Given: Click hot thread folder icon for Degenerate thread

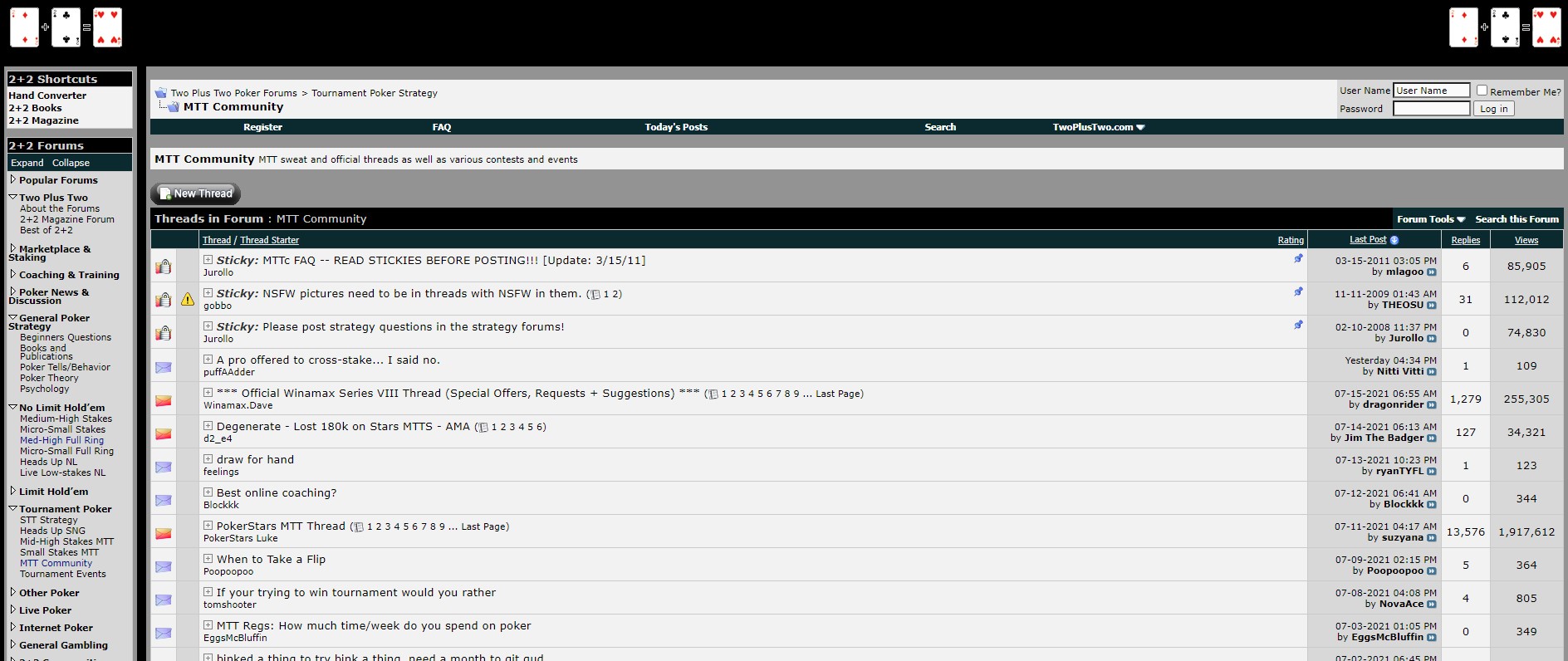Looking at the screenshot, I should 164,433.
